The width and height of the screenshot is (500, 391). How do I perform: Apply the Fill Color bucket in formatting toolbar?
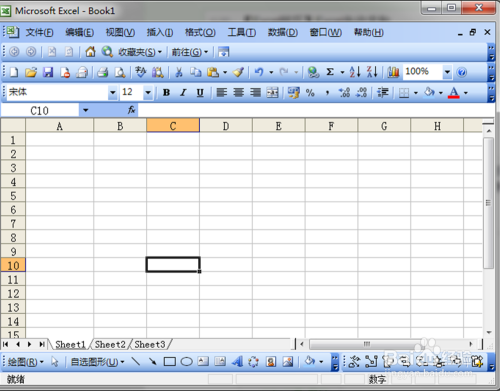coord(429,92)
